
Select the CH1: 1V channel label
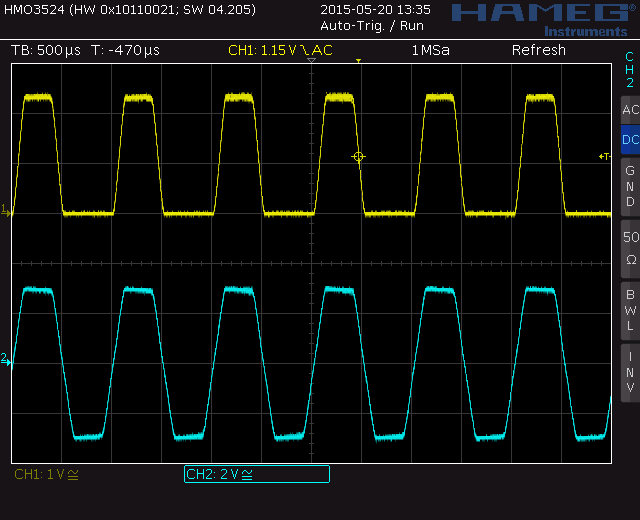pos(46,474)
